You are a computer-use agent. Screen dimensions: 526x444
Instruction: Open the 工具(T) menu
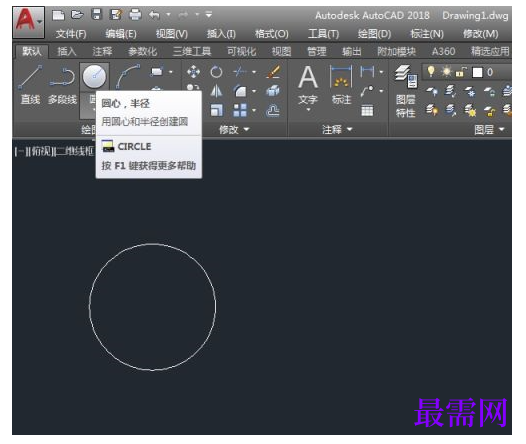point(323,34)
